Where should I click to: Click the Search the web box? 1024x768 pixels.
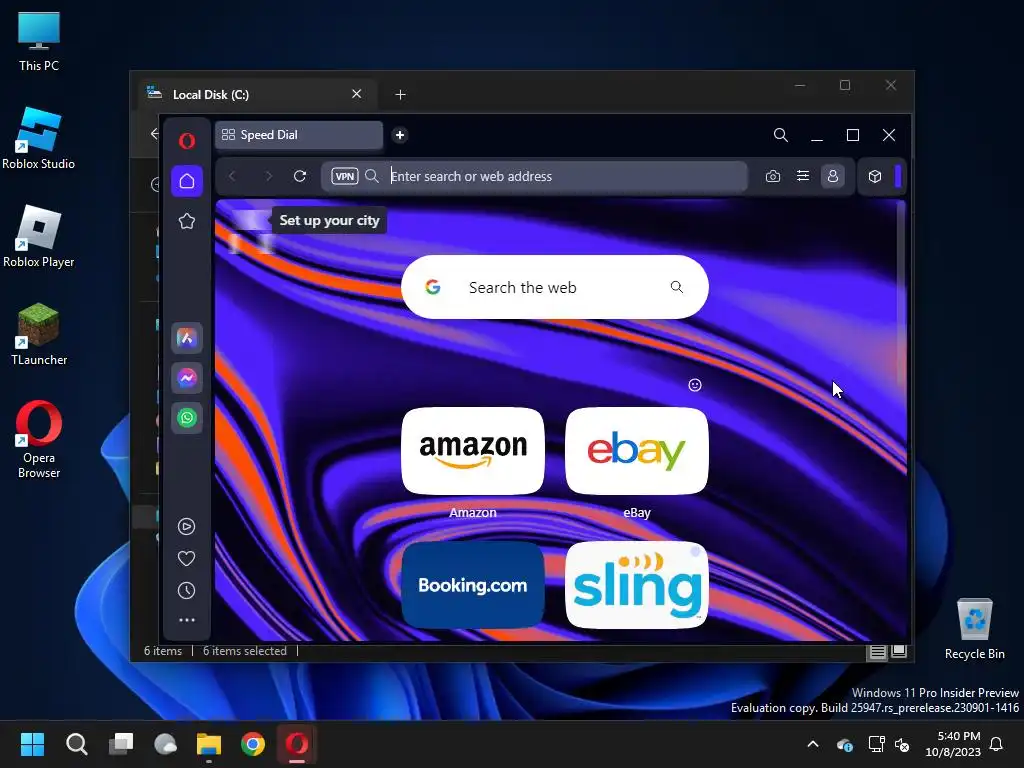[x=554, y=287]
